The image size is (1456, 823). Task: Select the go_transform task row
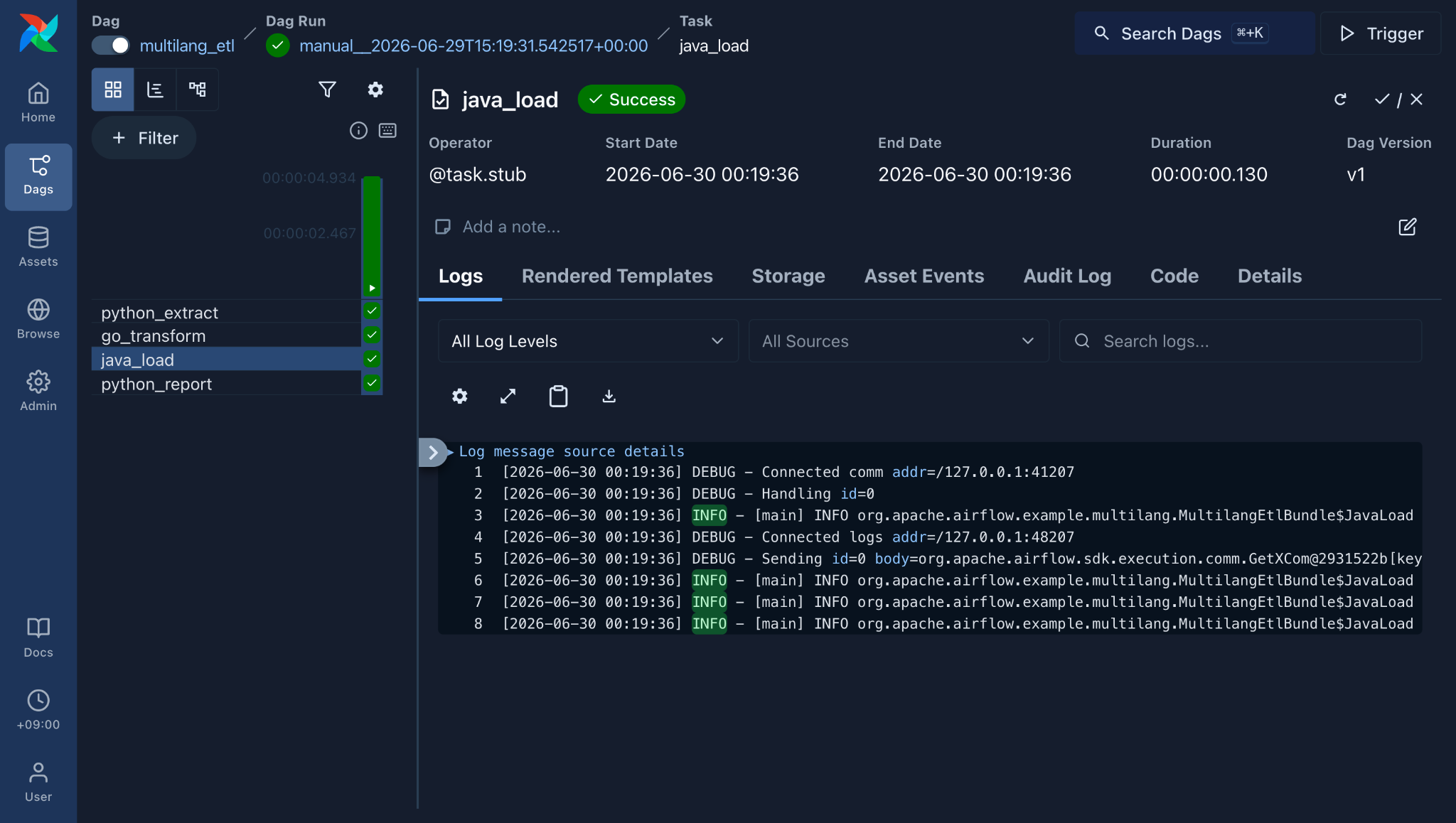point(226,335)
